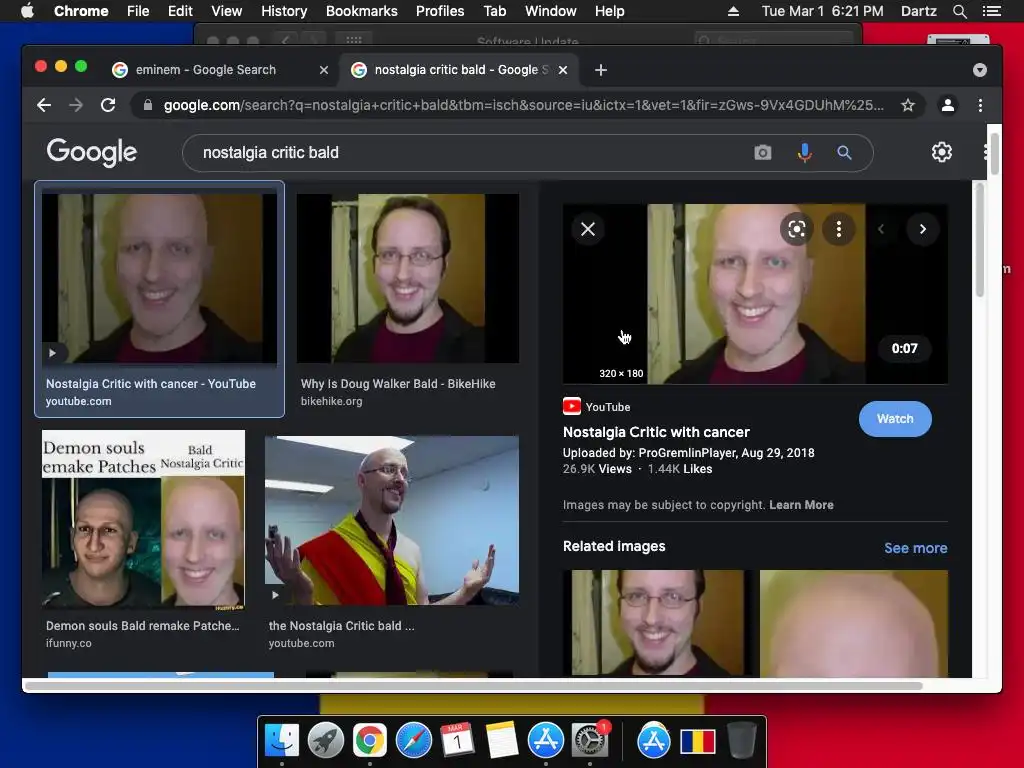View site info via padlock icon
This screenshot has width=1024, height=768.
pyautogui.click(x=148, y=105)
